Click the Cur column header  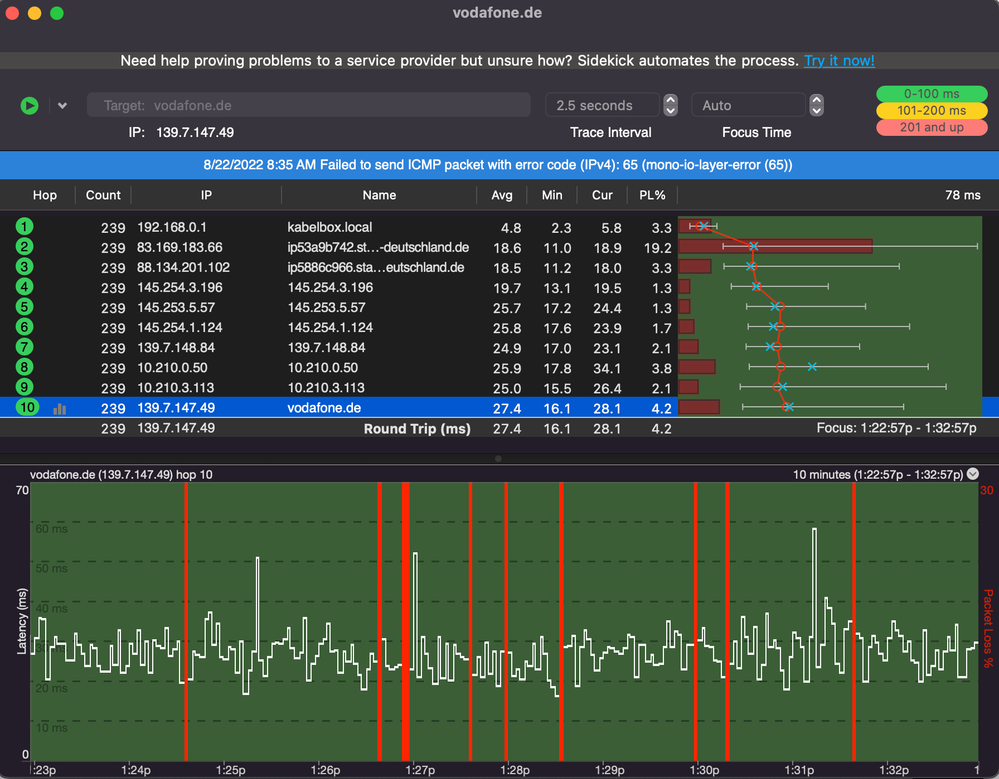(x=602, y=195)
